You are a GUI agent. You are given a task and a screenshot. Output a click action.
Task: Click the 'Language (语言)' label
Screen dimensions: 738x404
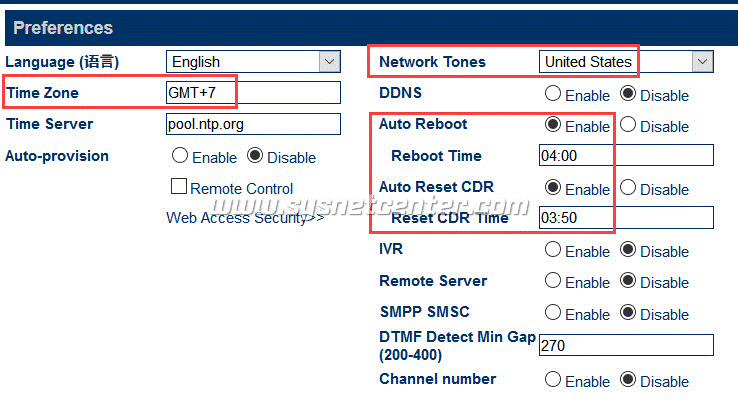pyautogui.click(x=62, y=62)
